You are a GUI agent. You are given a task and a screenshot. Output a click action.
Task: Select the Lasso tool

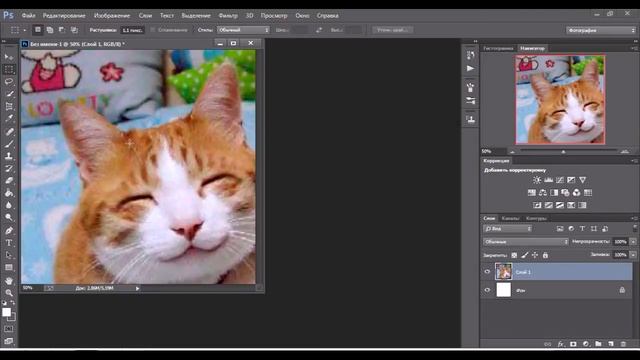pos(9,81)
